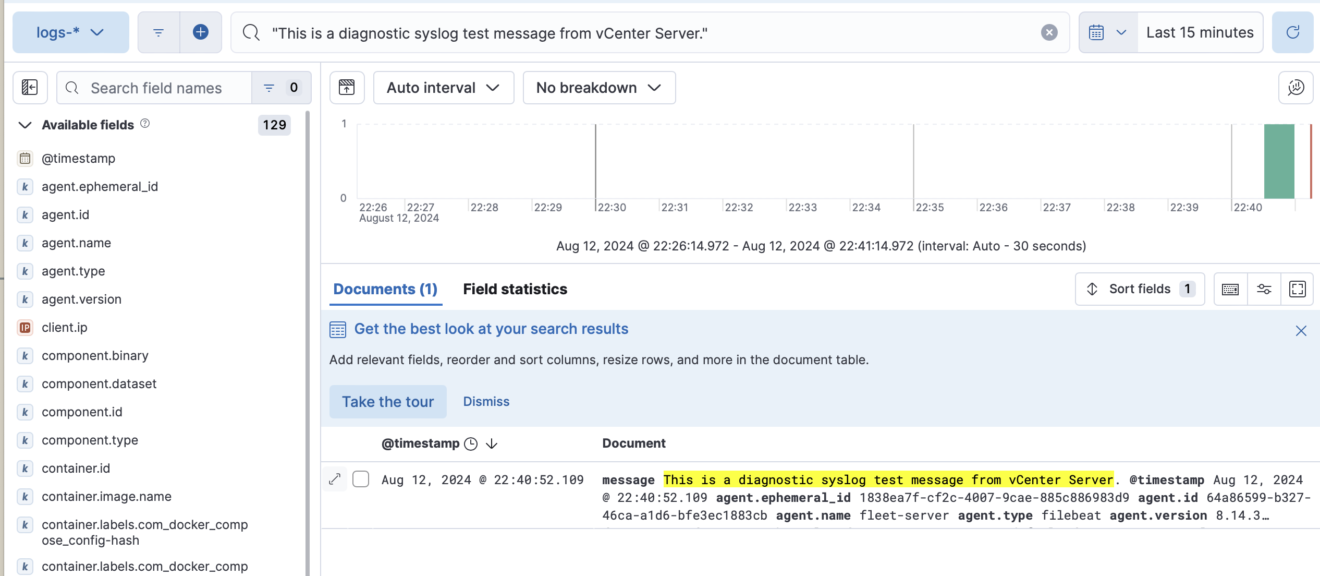
Task: Open display options for the document table
Action: point(1263,289)
